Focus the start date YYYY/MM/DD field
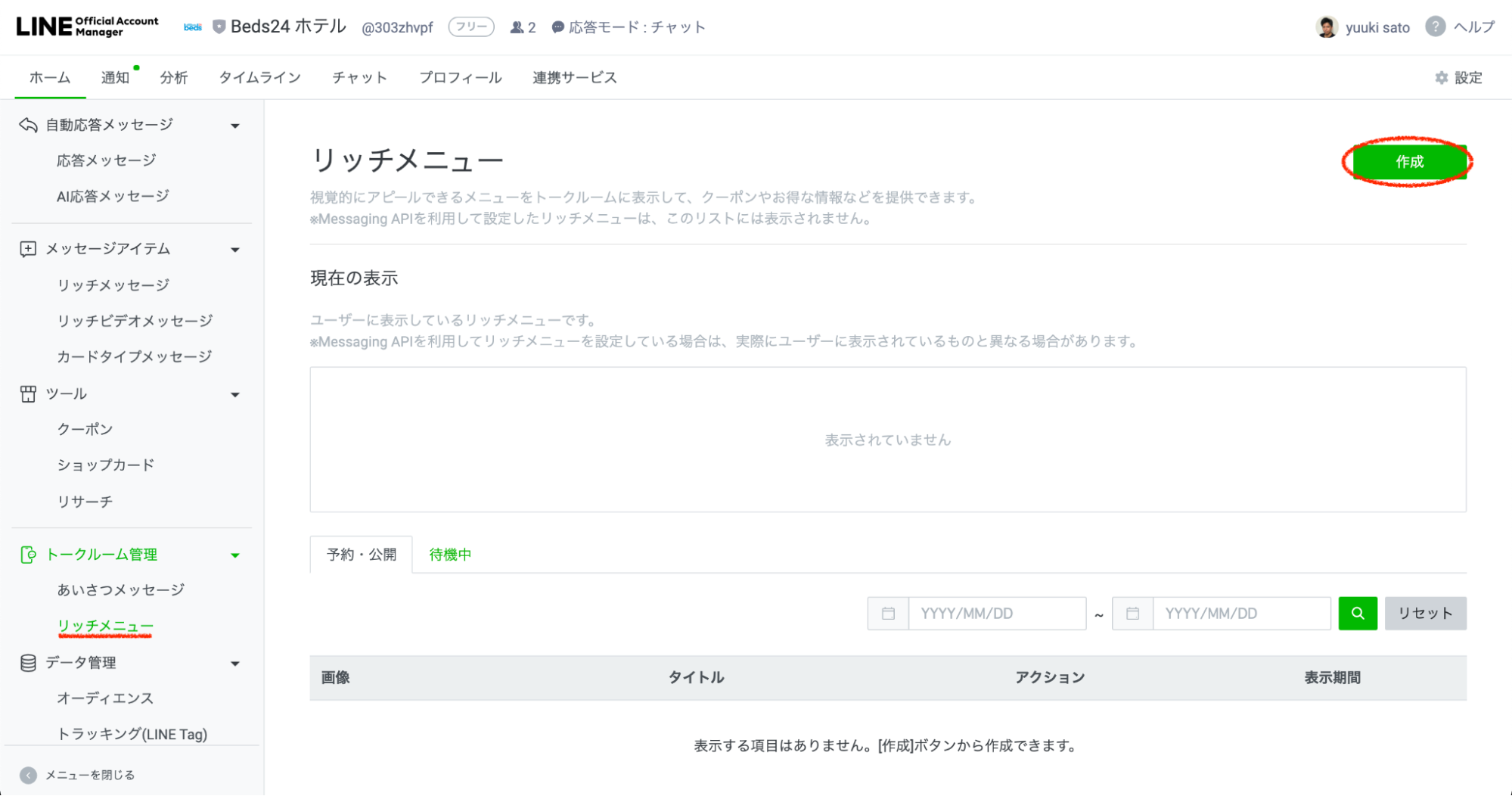This screenshot has height=796, width=1512. 996,613
